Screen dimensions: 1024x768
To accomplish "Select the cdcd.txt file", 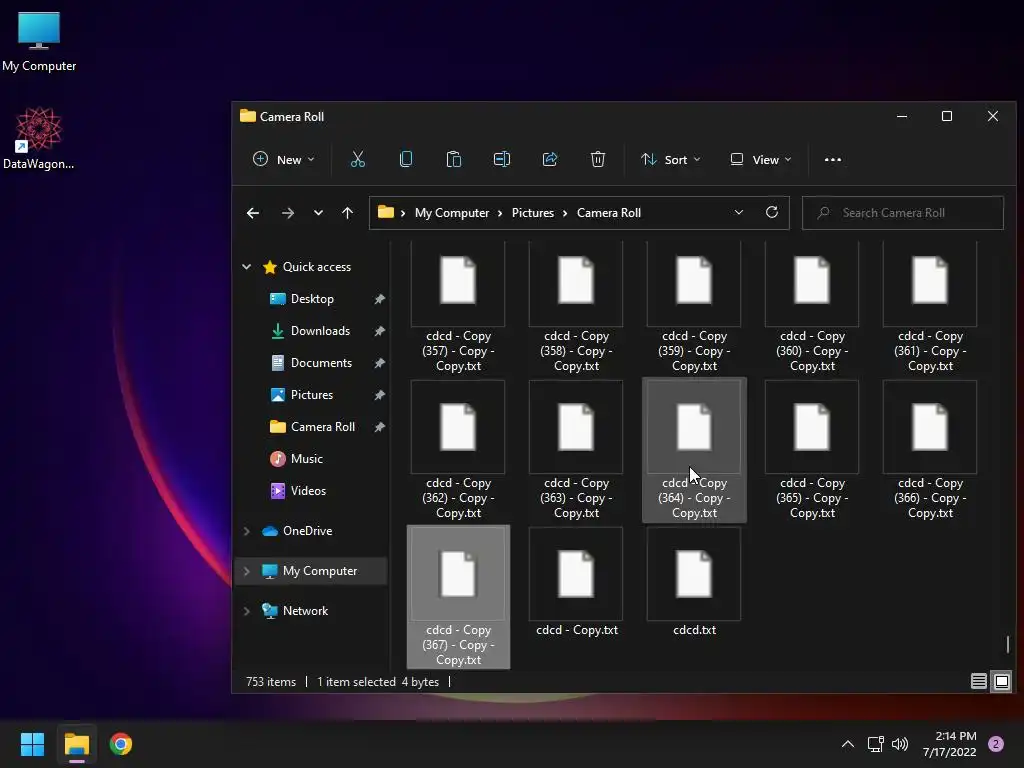I will tap(694, 583).
